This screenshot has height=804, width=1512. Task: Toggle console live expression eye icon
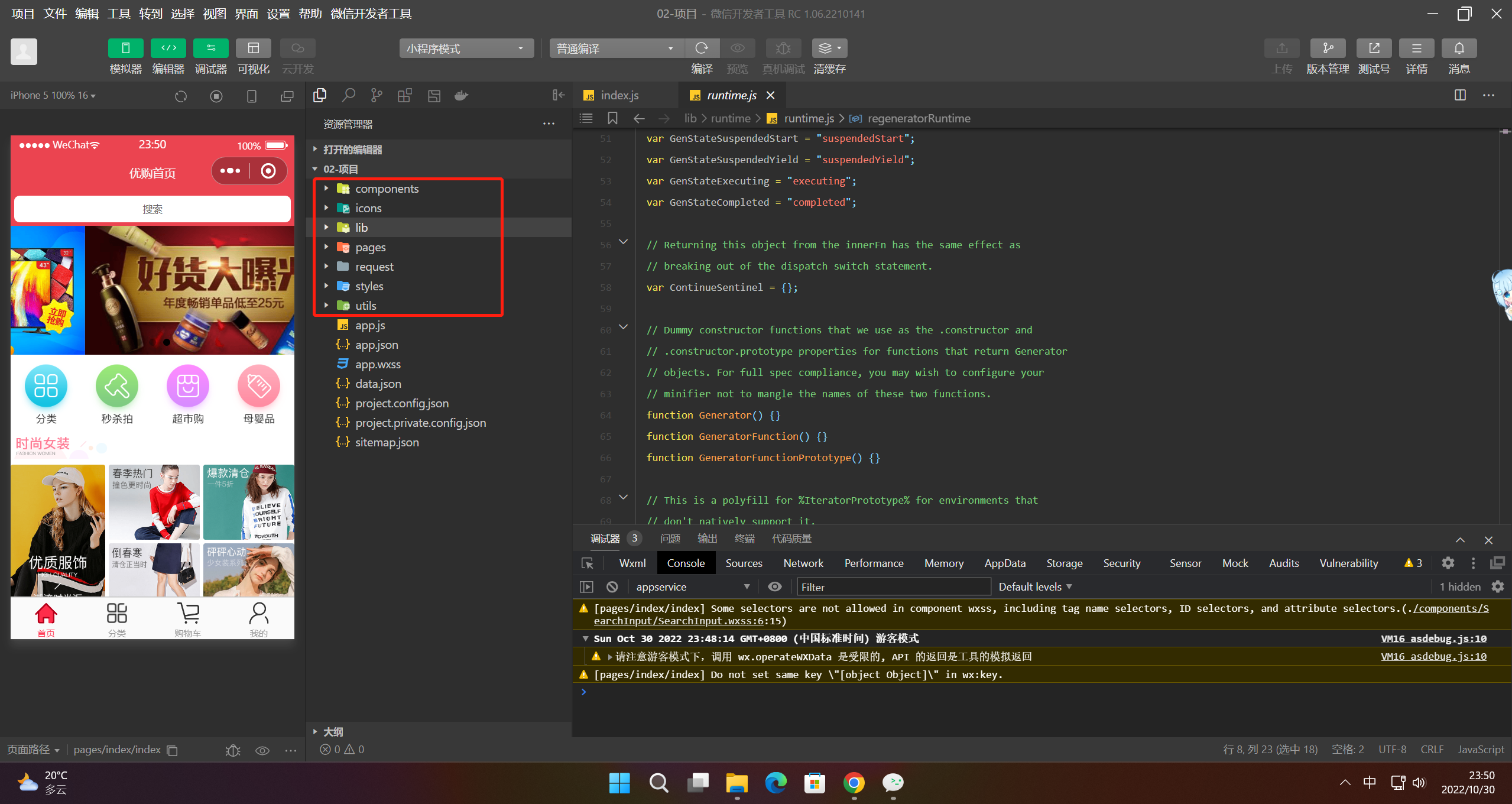(774, 586)
